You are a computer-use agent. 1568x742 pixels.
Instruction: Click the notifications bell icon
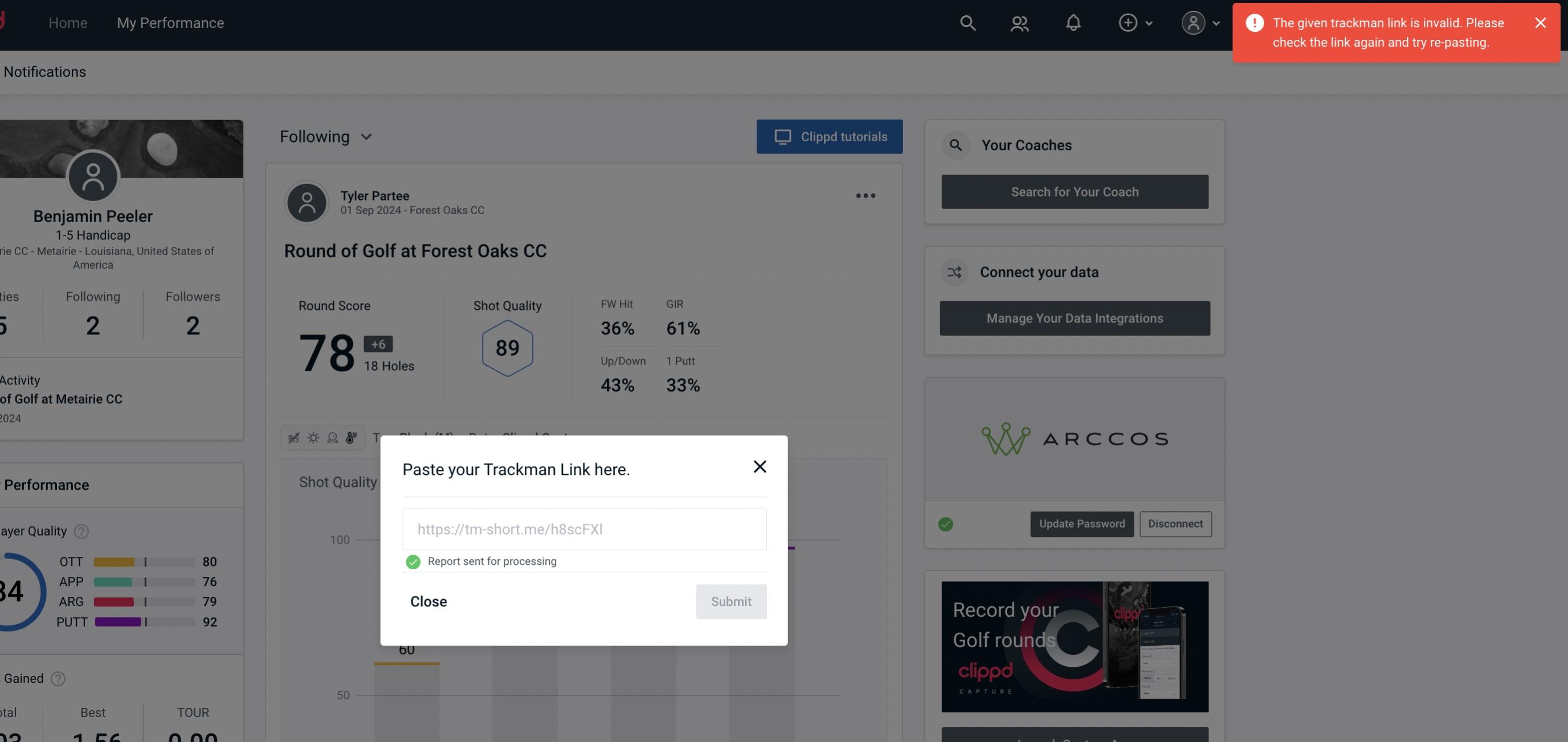click(1073, 22)
